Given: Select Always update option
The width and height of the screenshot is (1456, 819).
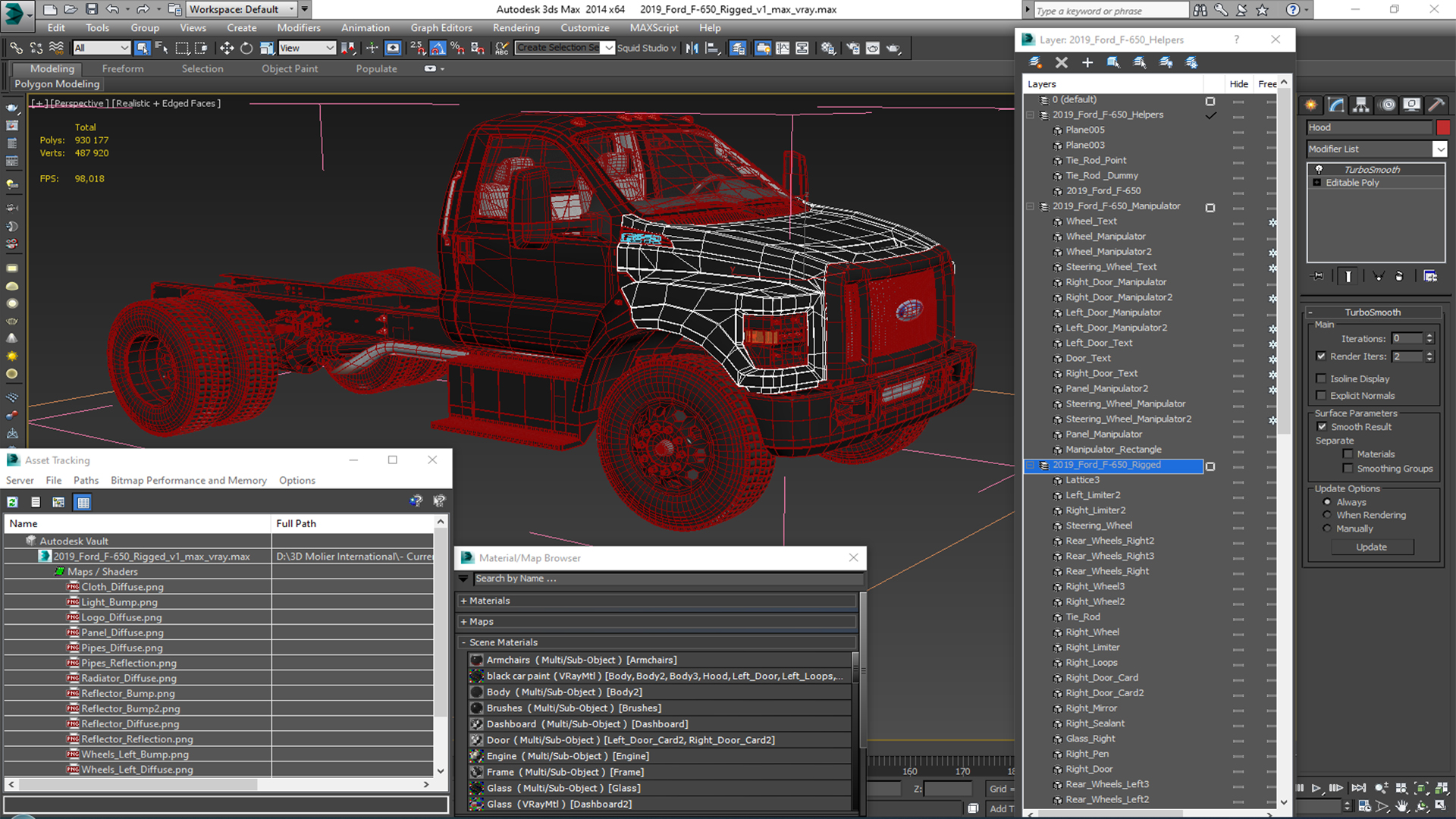Looking at the screenshot, I should pyautogui.click(x=1327, y=502).
